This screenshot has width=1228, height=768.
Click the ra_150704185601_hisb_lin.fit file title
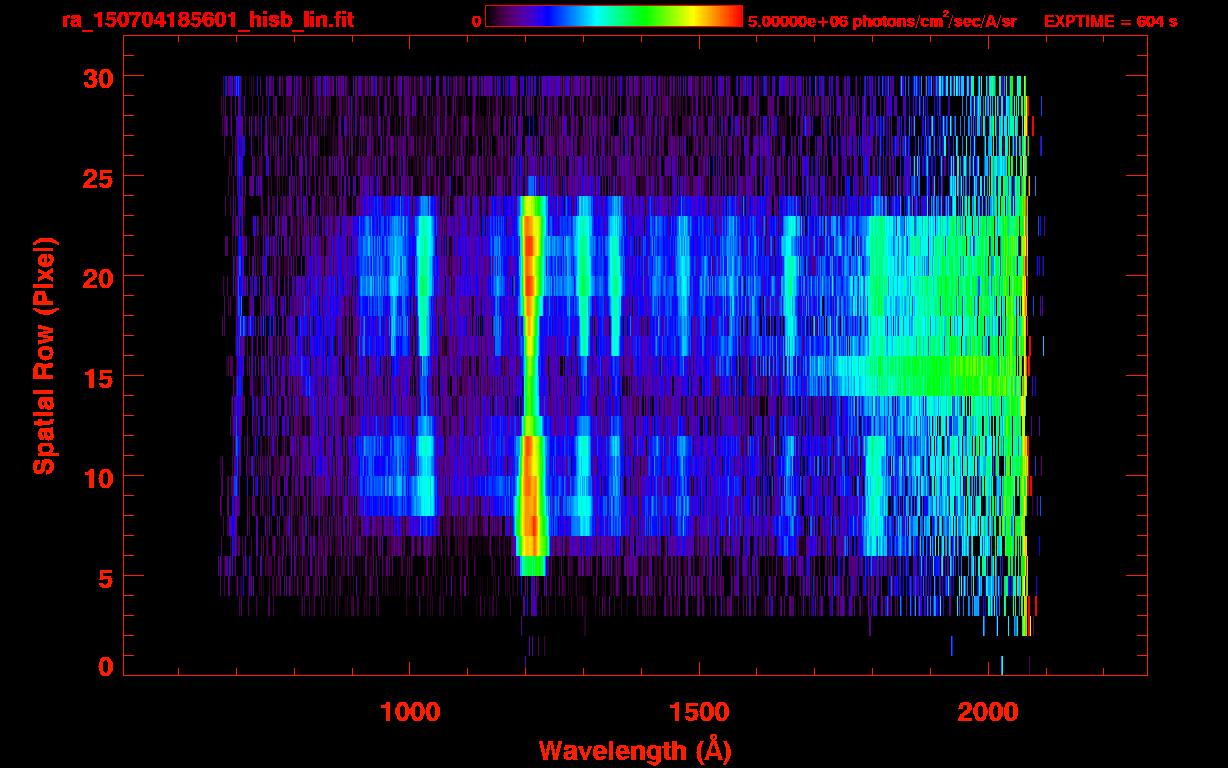(207, 20)
